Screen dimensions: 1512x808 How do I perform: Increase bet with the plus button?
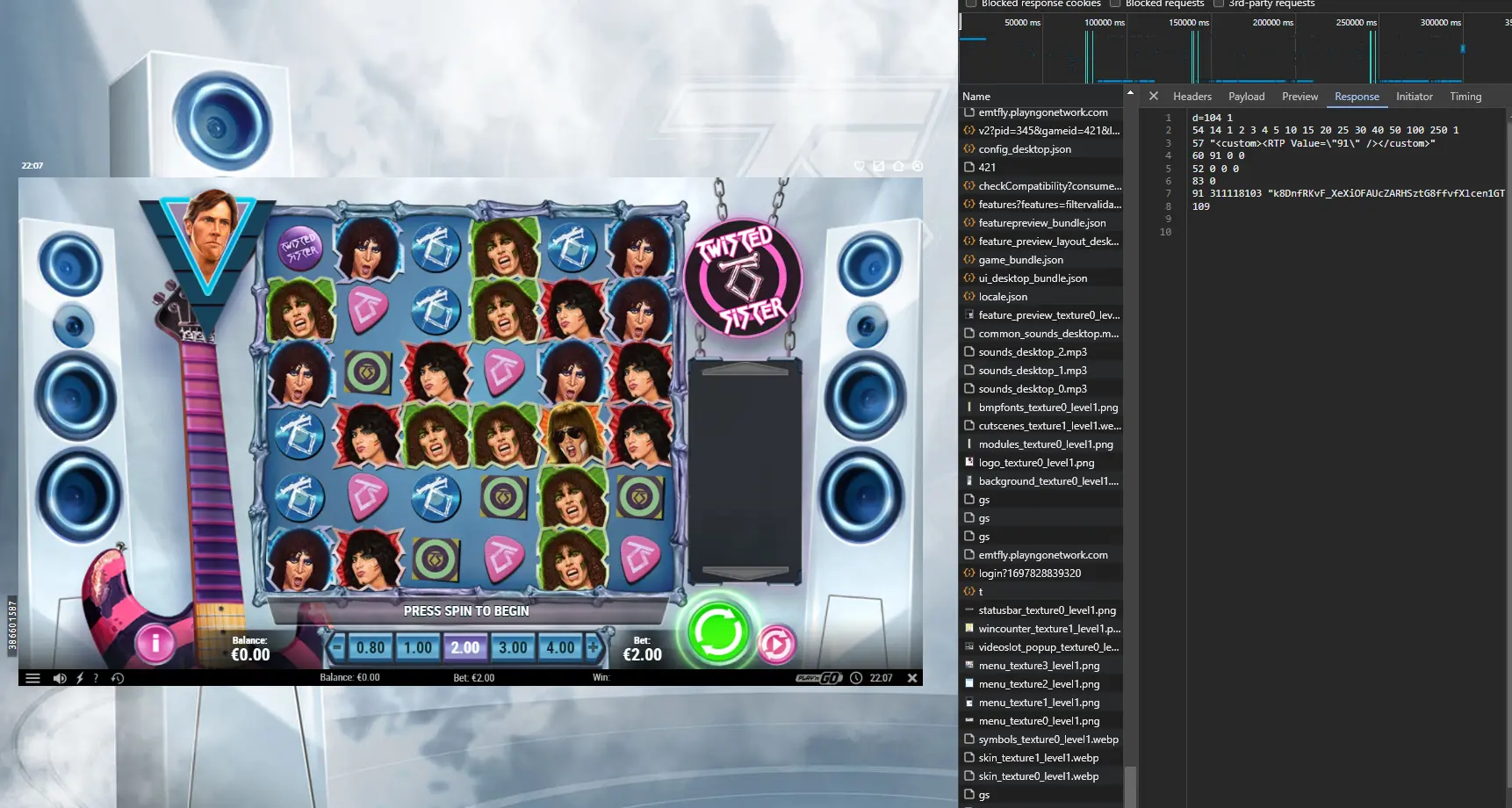point(594,648)
